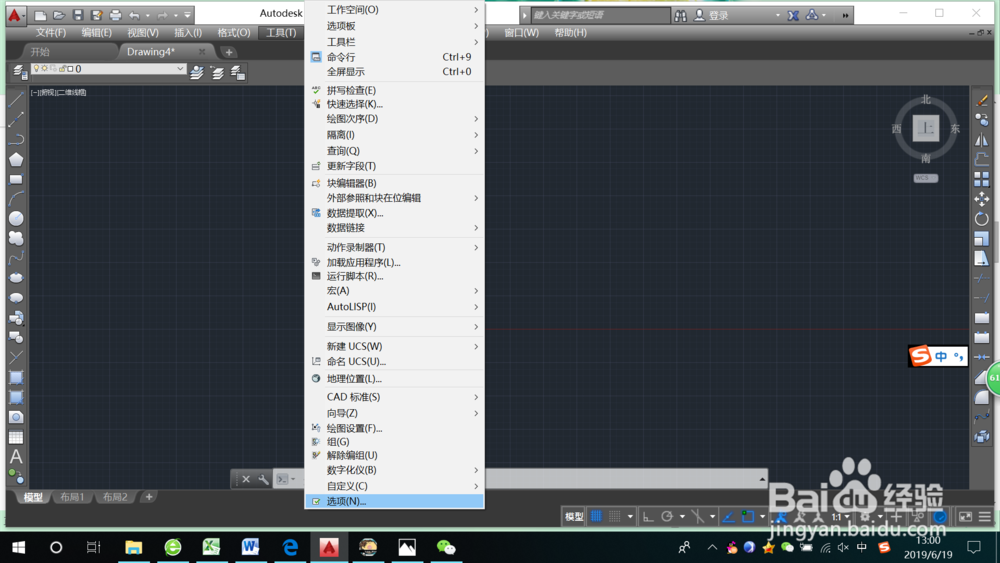Select the Spline tool
Screen dimensions: 1000x563
pyautogui.click(x=16, y=258)
